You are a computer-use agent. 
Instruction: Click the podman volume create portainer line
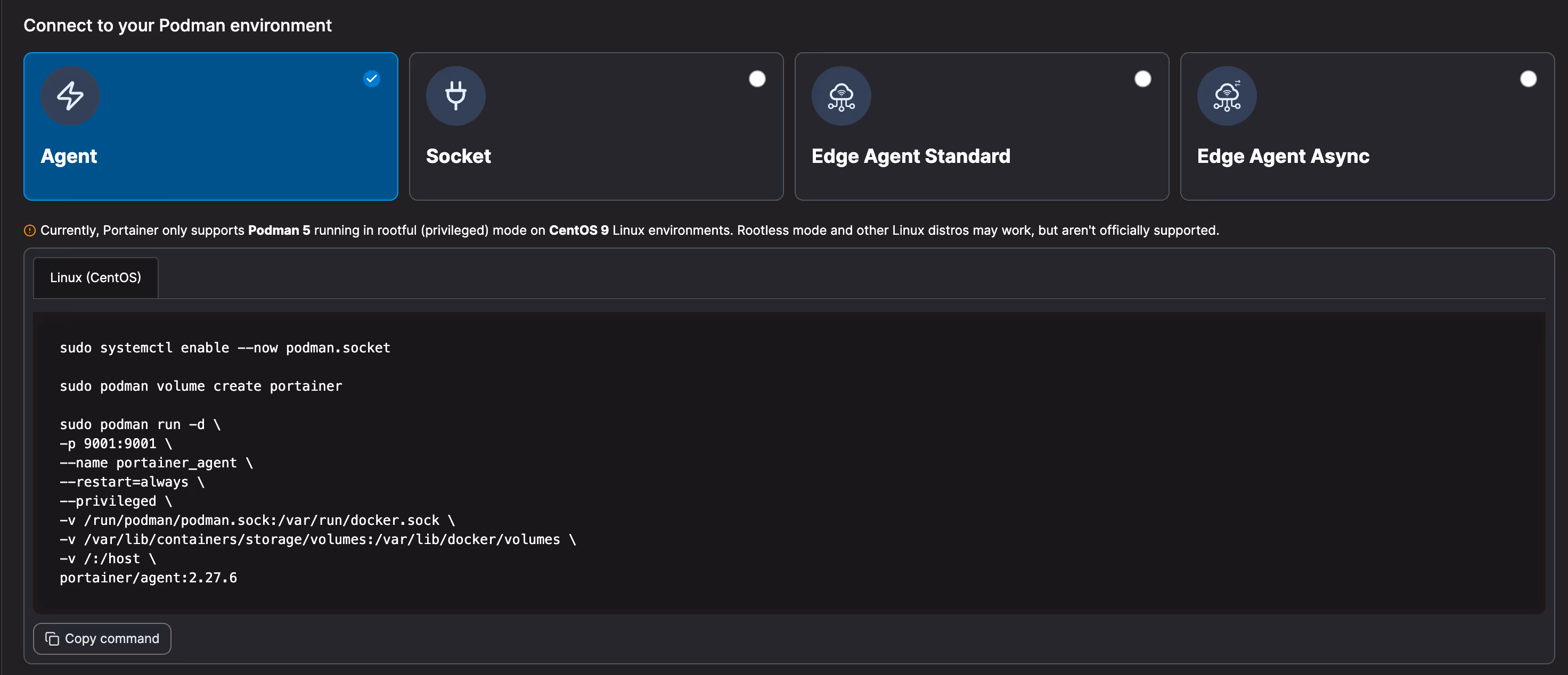click(201, 386)
